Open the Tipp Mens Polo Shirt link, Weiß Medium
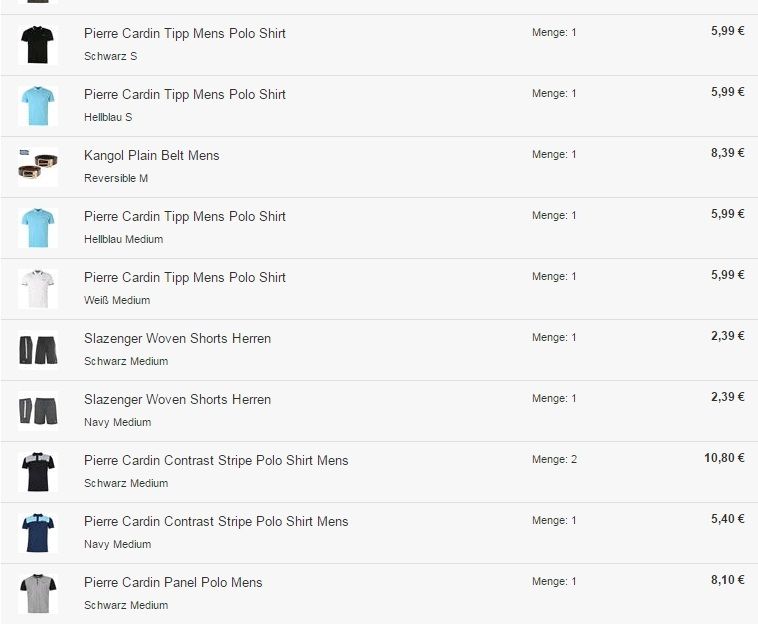This screenshot has height=624, width=758. [x=185, y=277]
